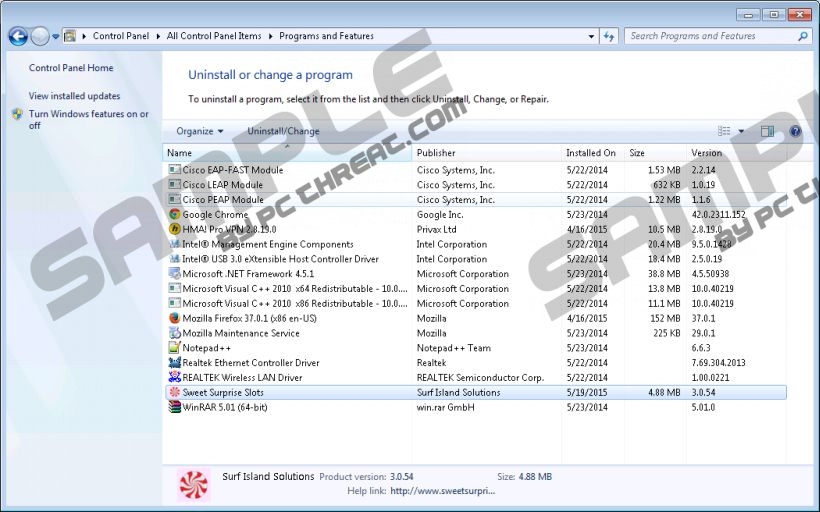Viewport: 820px width, 512px height.
Task: Click the Notepad++ program icon
Action: click(x=175, y=348)
